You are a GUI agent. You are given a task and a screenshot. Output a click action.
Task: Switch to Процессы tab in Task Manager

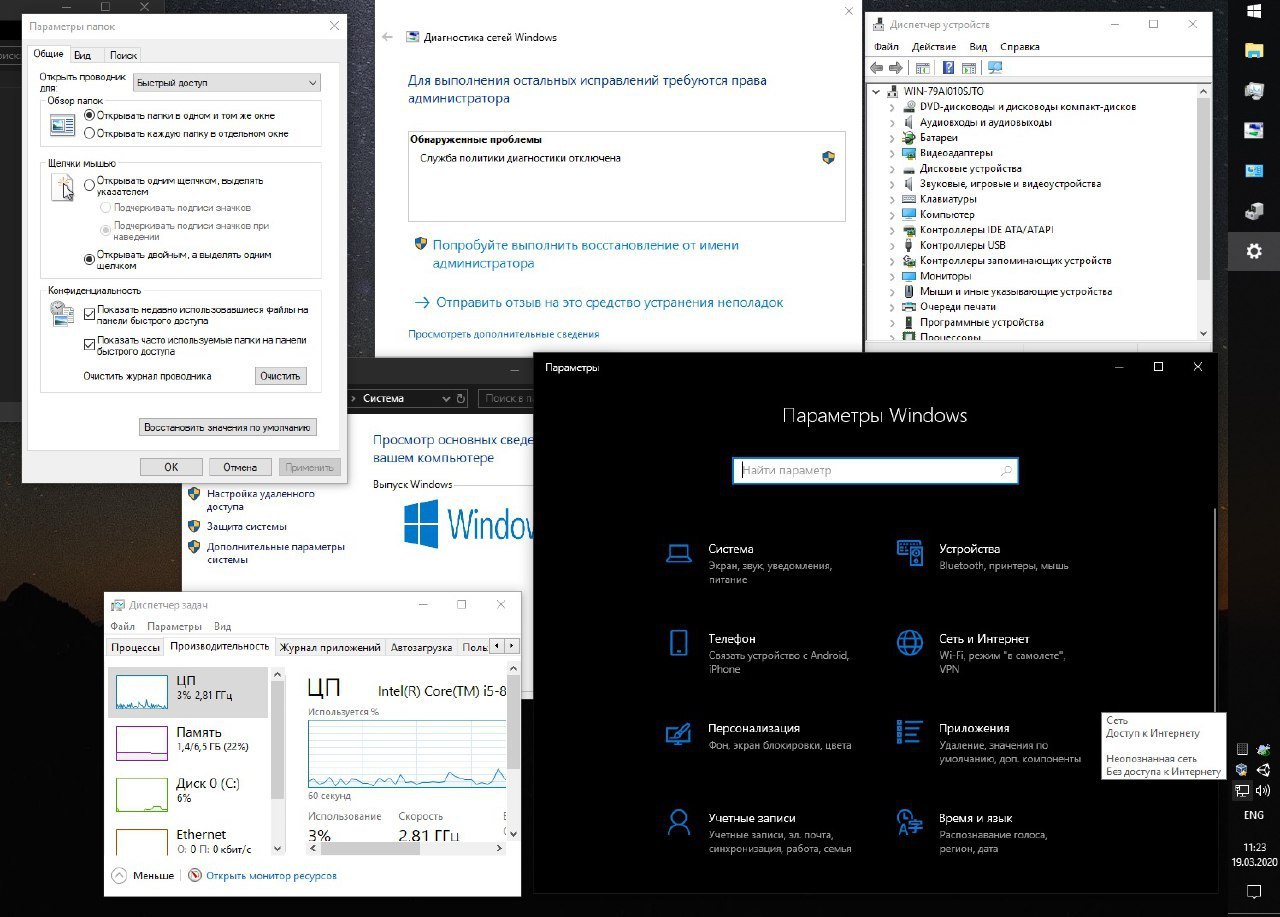pyautogui.click(x=135, y=647)
